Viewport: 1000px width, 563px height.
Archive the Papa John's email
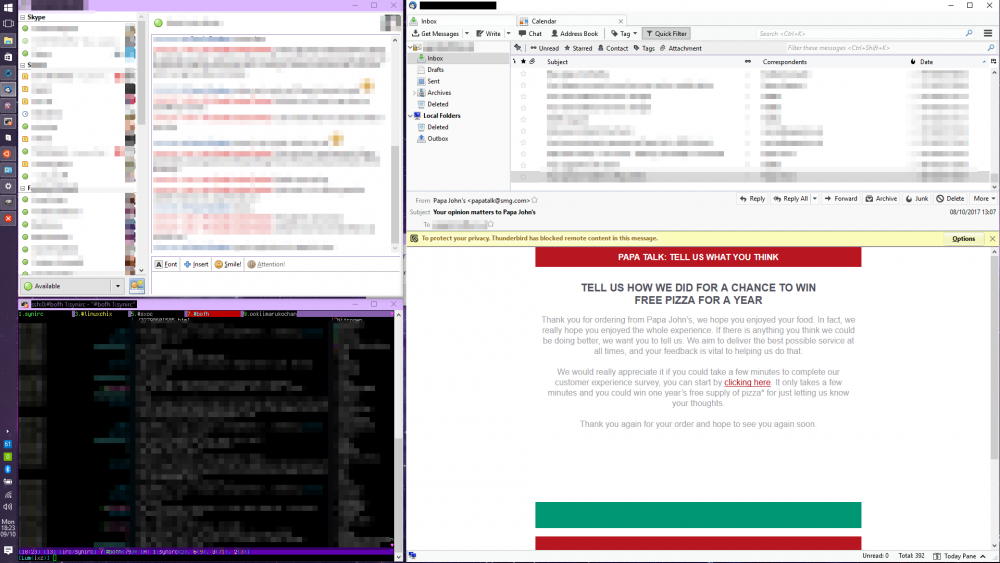(881, 199)
